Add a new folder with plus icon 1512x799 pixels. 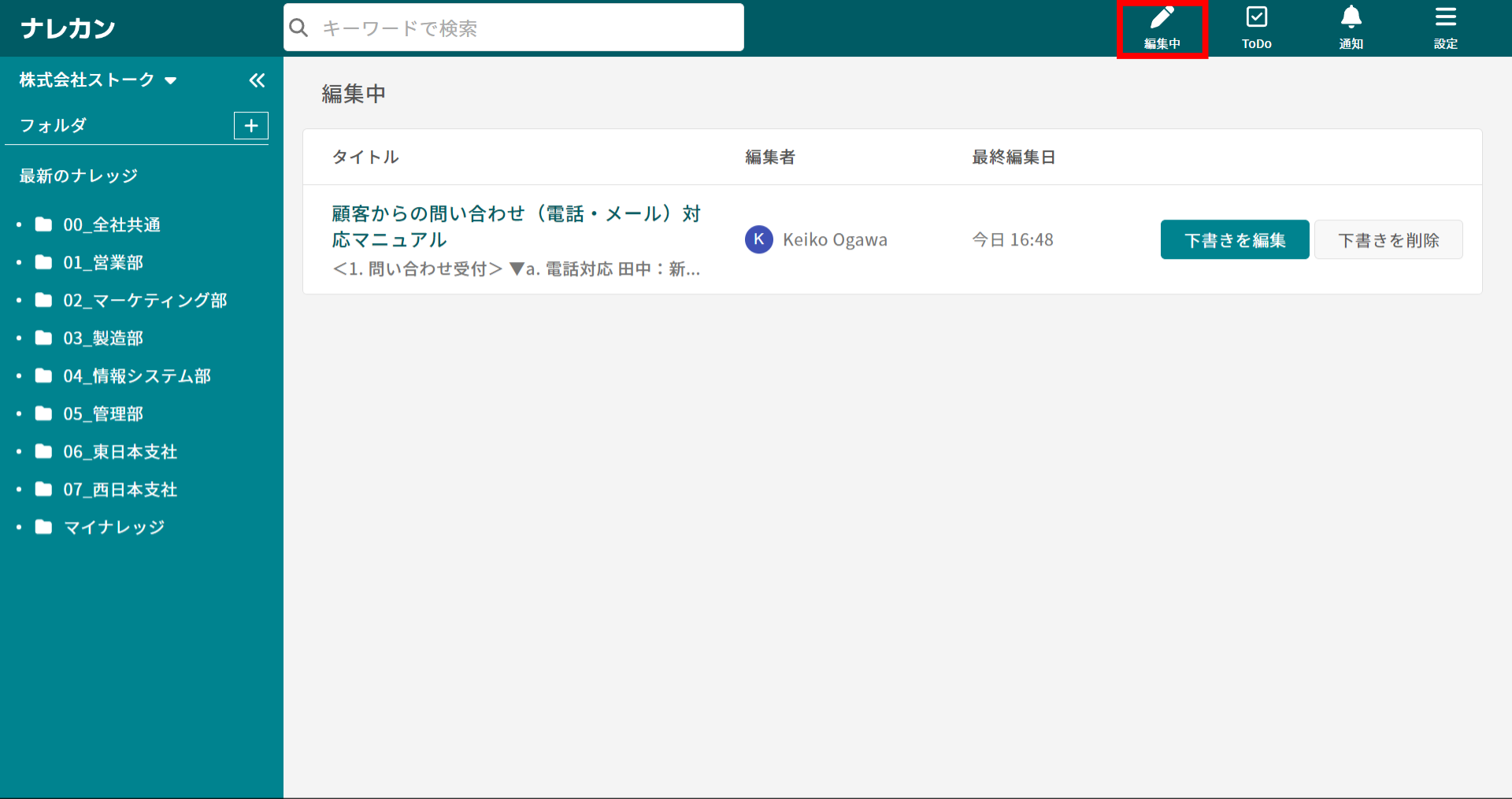point(251,126)
